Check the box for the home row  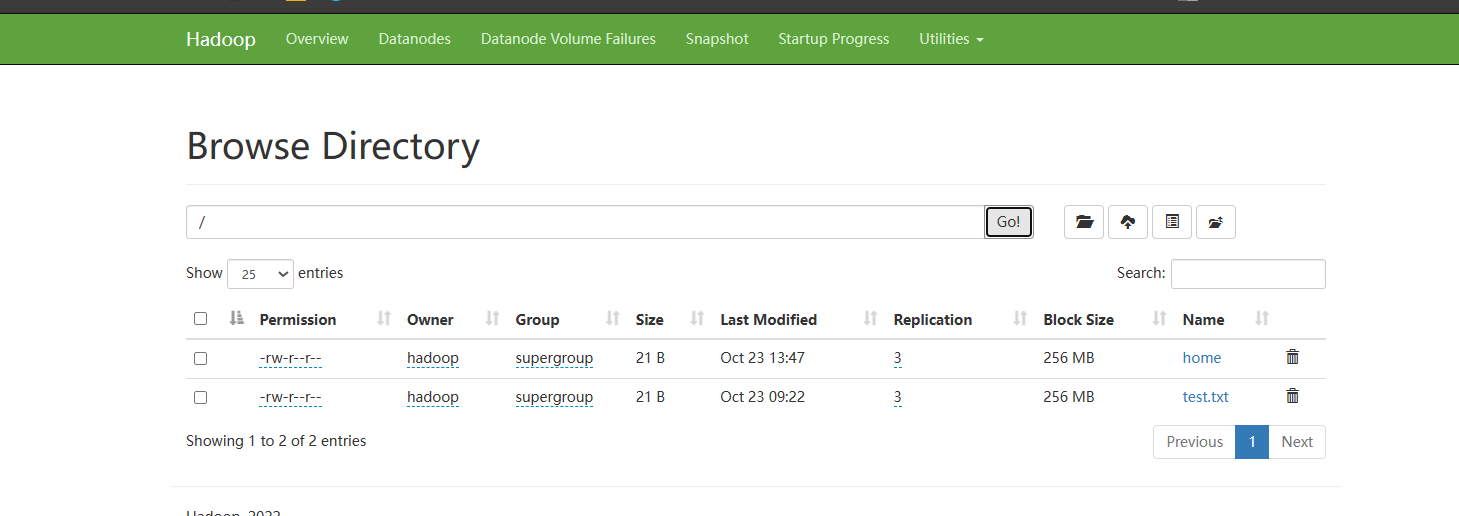tap(200, 358)
